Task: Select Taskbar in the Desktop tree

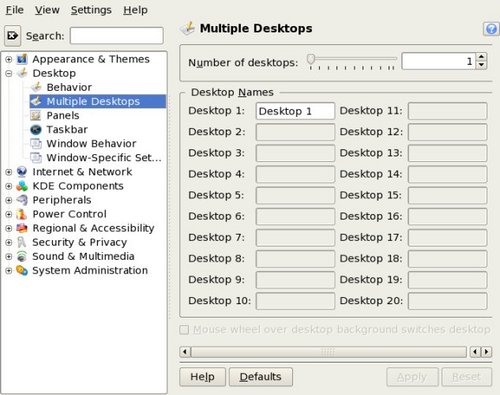Action: coord(67,129)
